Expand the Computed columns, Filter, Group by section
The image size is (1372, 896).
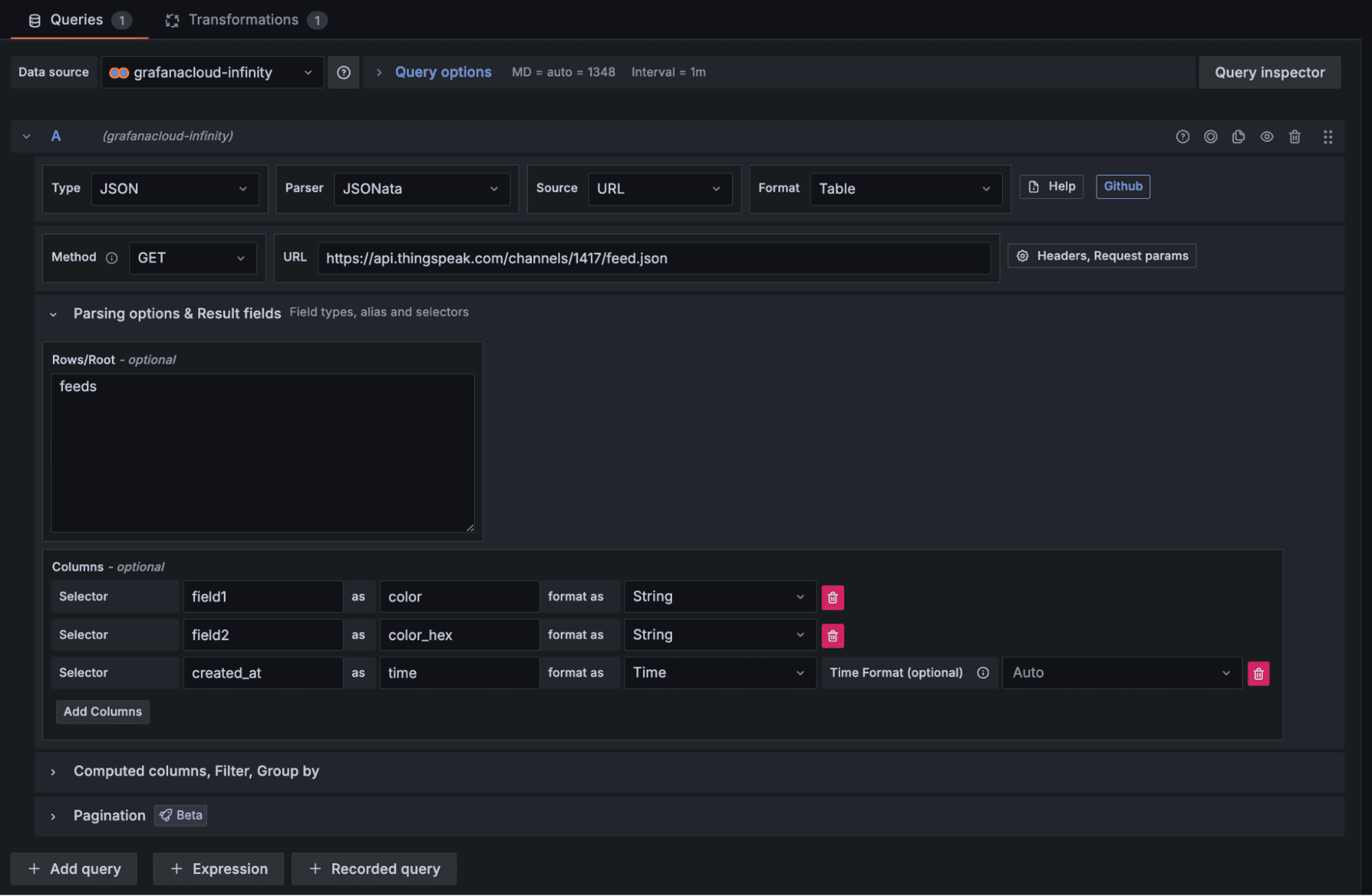click(x=196, y=771)
